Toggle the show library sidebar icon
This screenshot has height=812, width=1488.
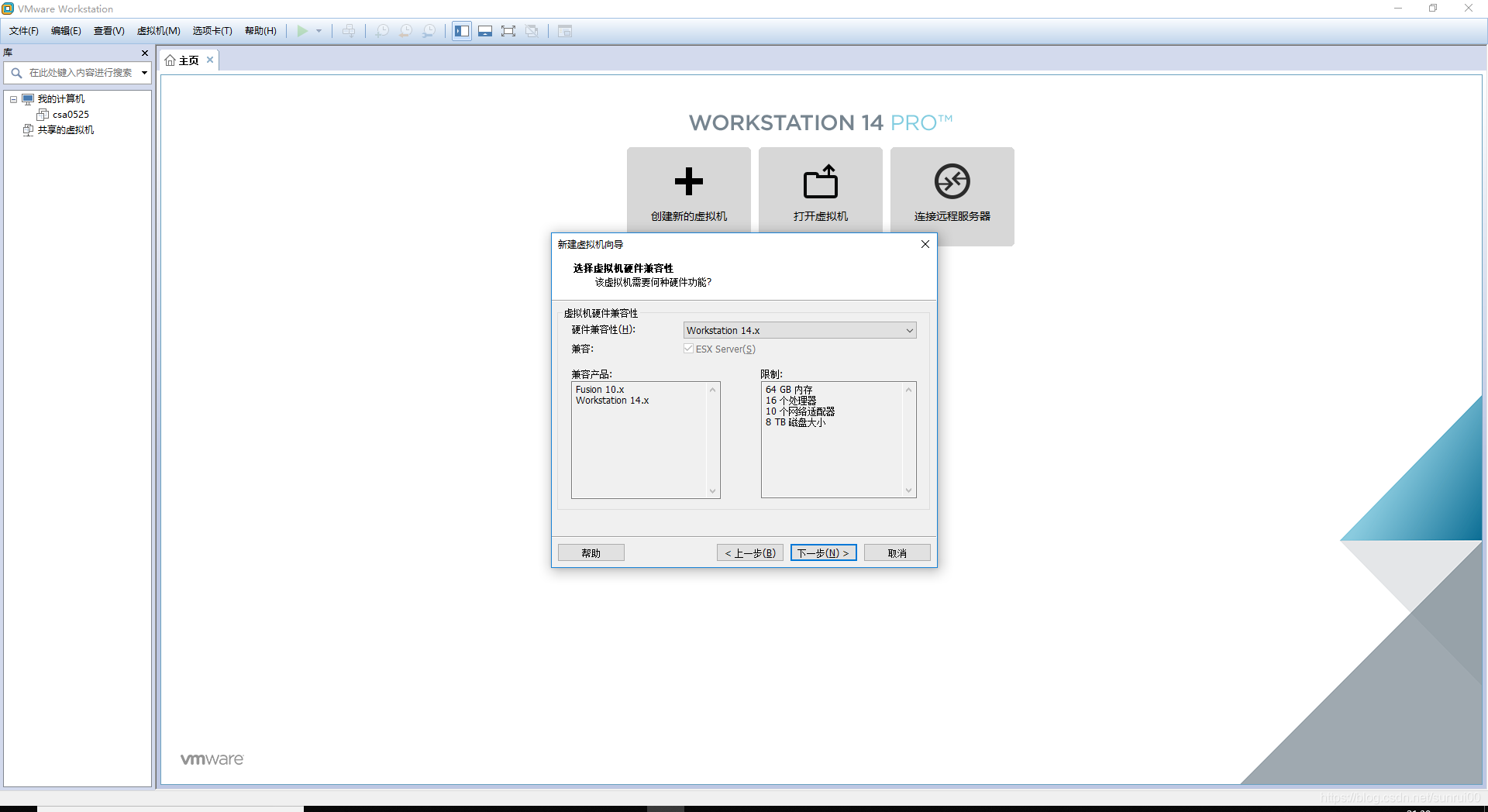[x=462, y=31]
